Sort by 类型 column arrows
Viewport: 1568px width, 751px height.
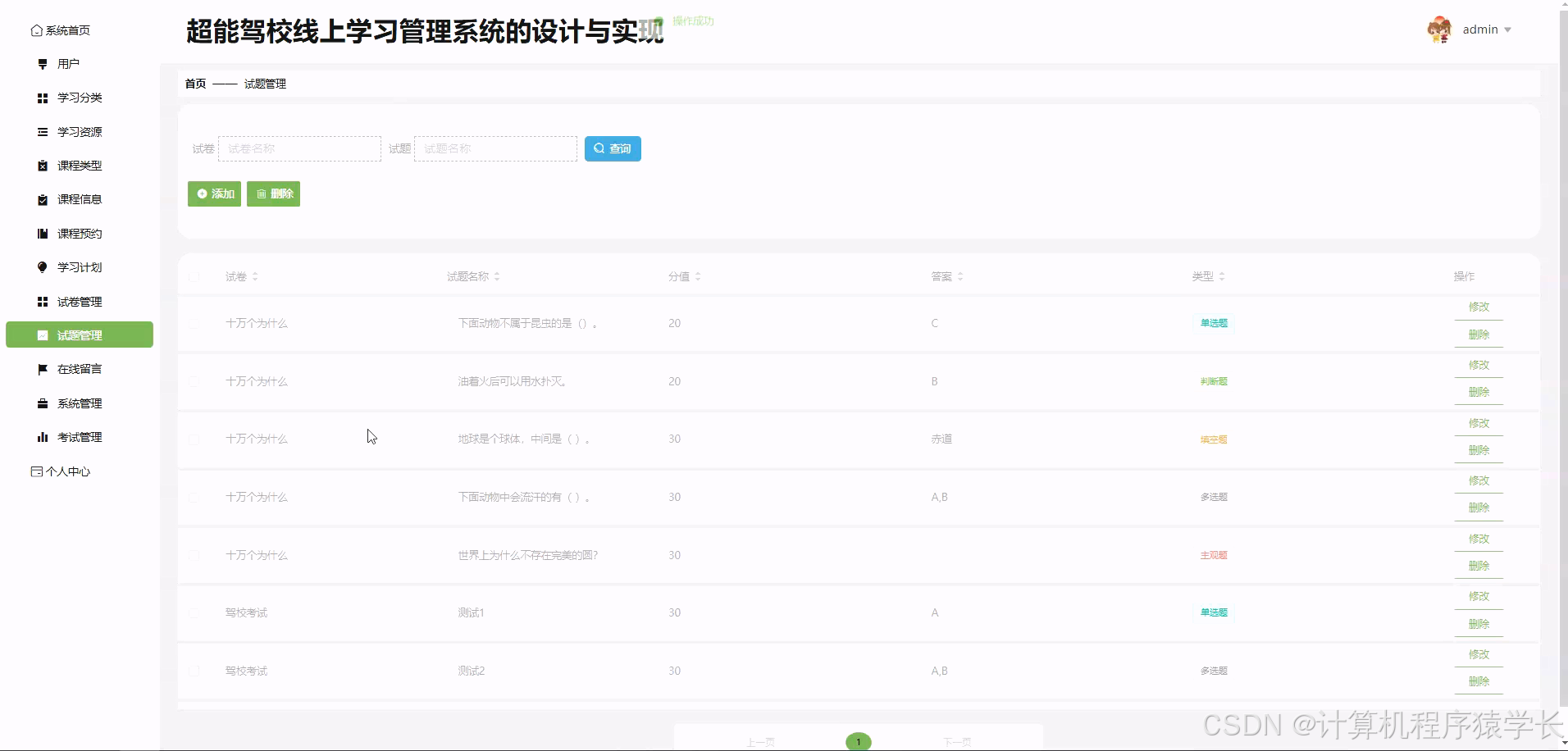(1222, 277)
